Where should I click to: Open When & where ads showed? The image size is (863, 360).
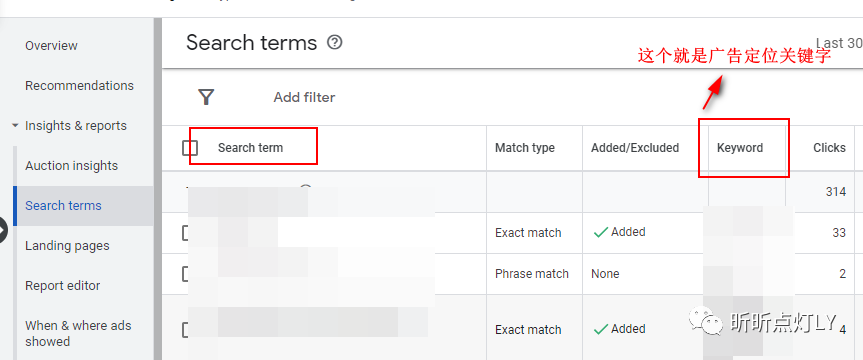(x=78, y=334)
